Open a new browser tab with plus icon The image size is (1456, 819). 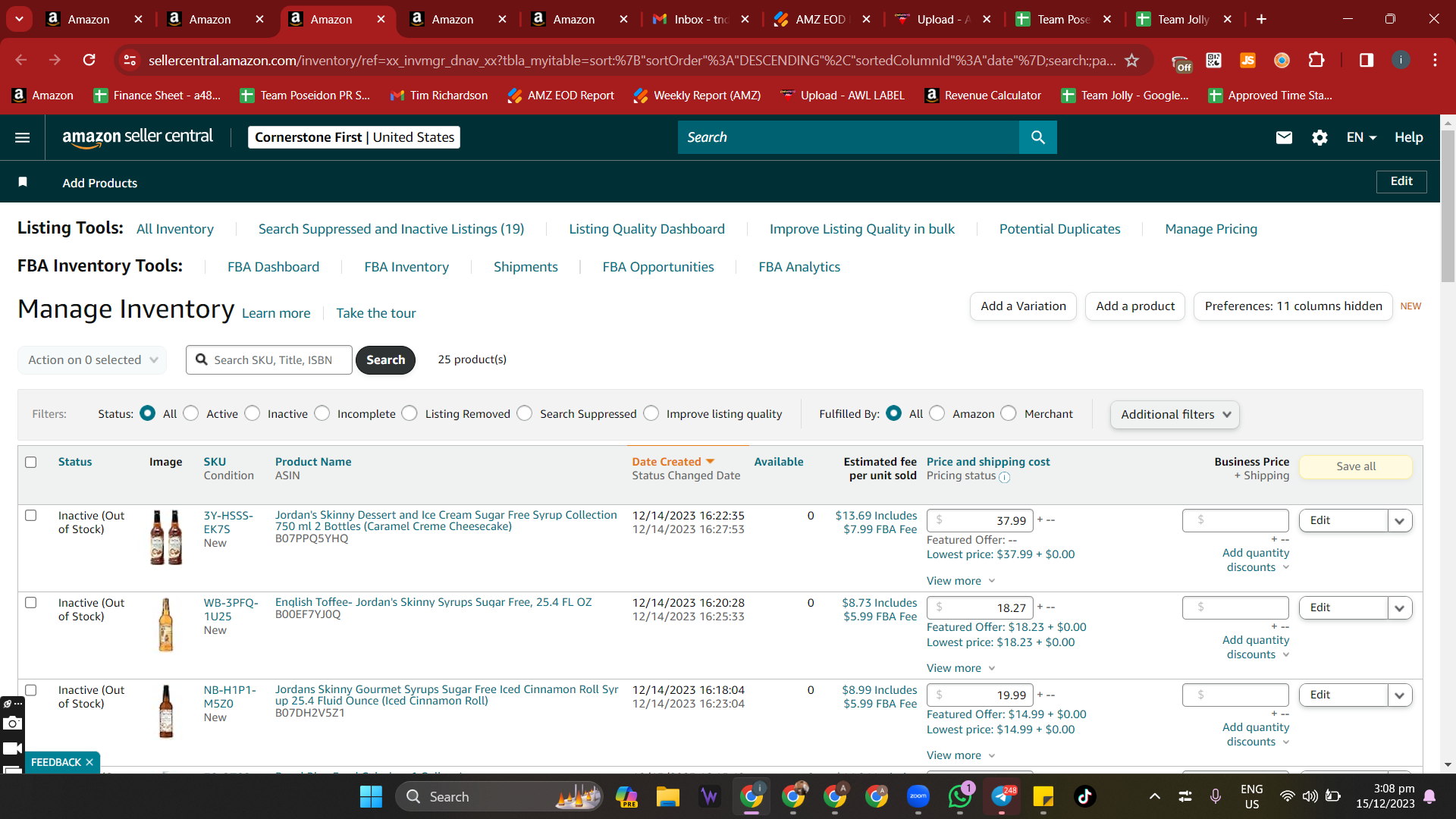click(1261, 19)
